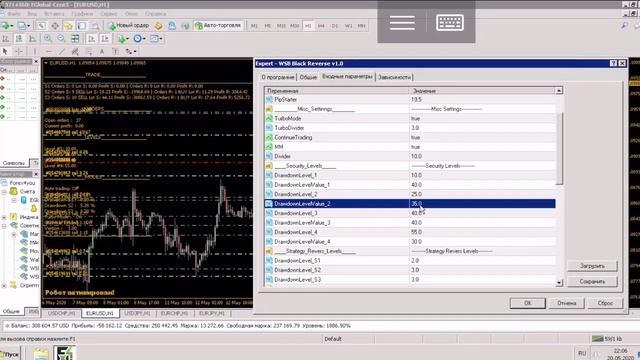Open the profiles dropdown in toolbar

point(24,26)
